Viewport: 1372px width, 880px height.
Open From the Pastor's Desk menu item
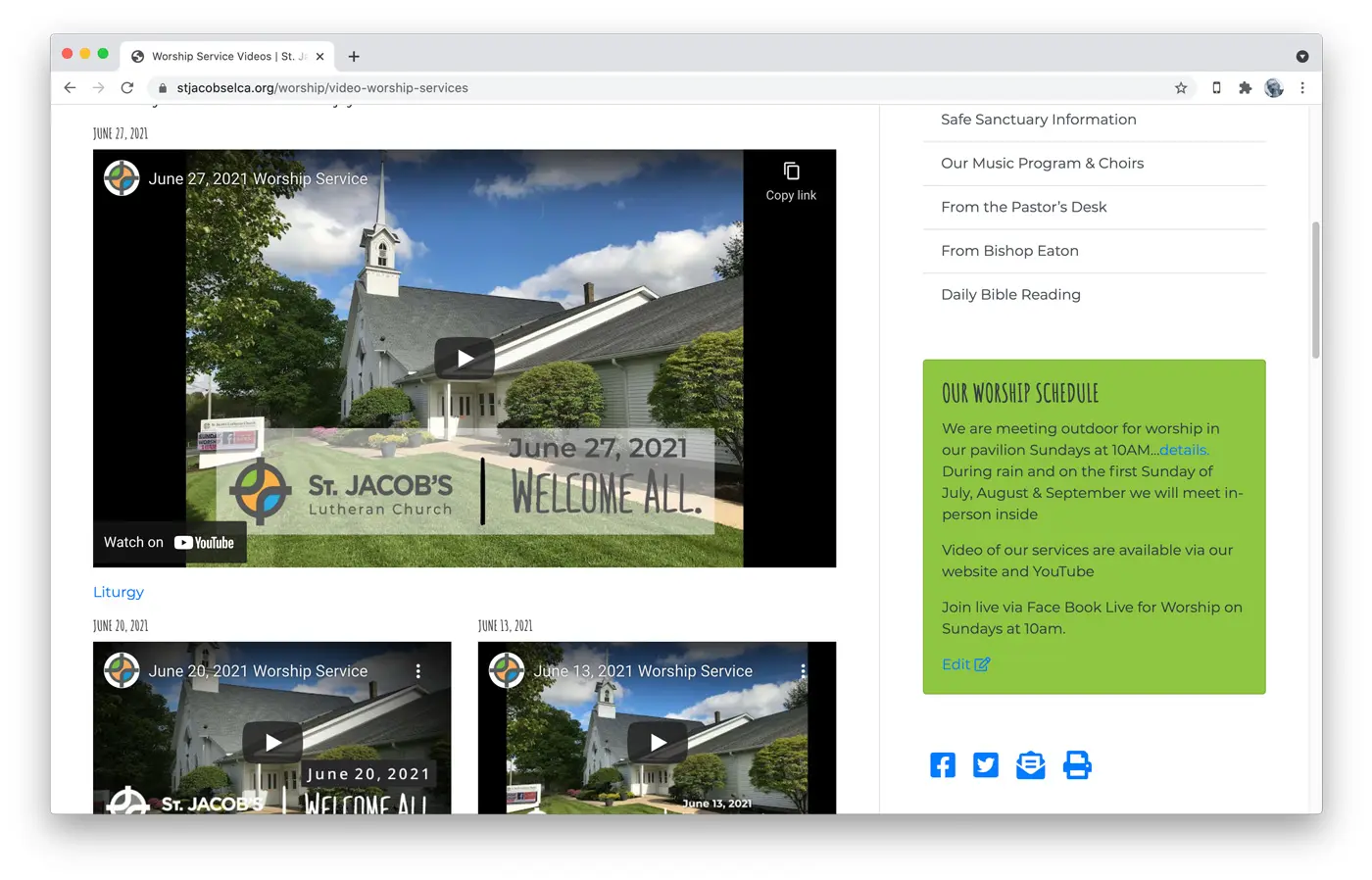[x=1024, y=207]
